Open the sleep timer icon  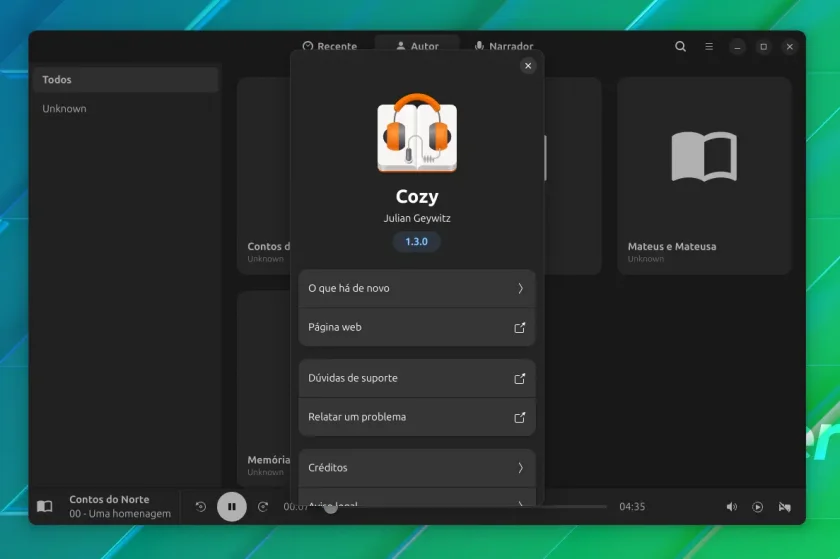click(x=785, y=507)
